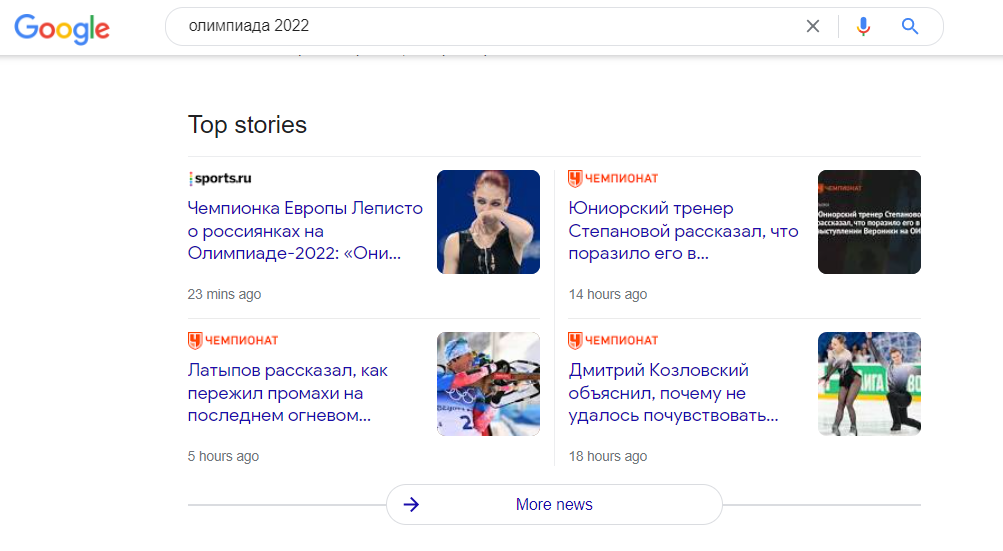Image resolution: width=1003 pixels, height=551 pixels.
Task: Open the Чемпионка Европы Леписто headline
Action: (x=305, y=231)
